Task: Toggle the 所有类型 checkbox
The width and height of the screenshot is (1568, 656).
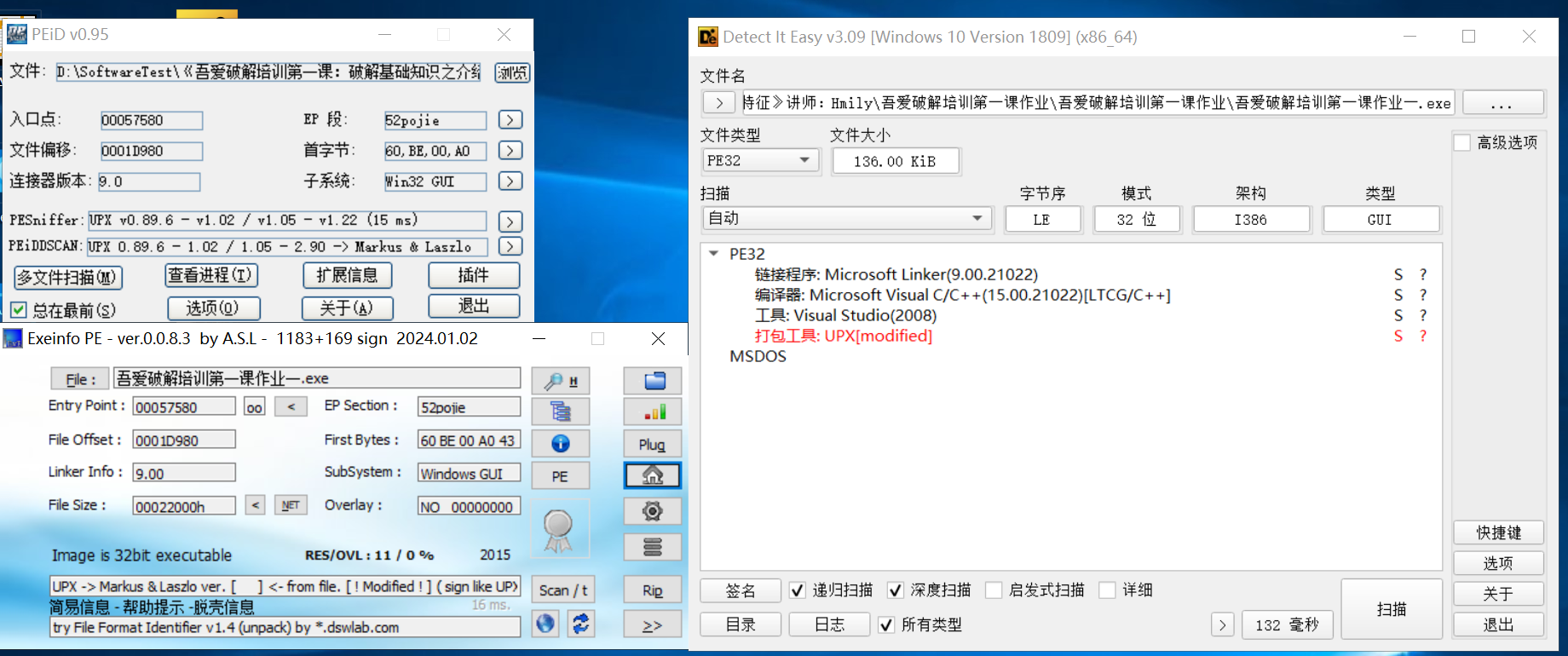Action: pos(886,624)
